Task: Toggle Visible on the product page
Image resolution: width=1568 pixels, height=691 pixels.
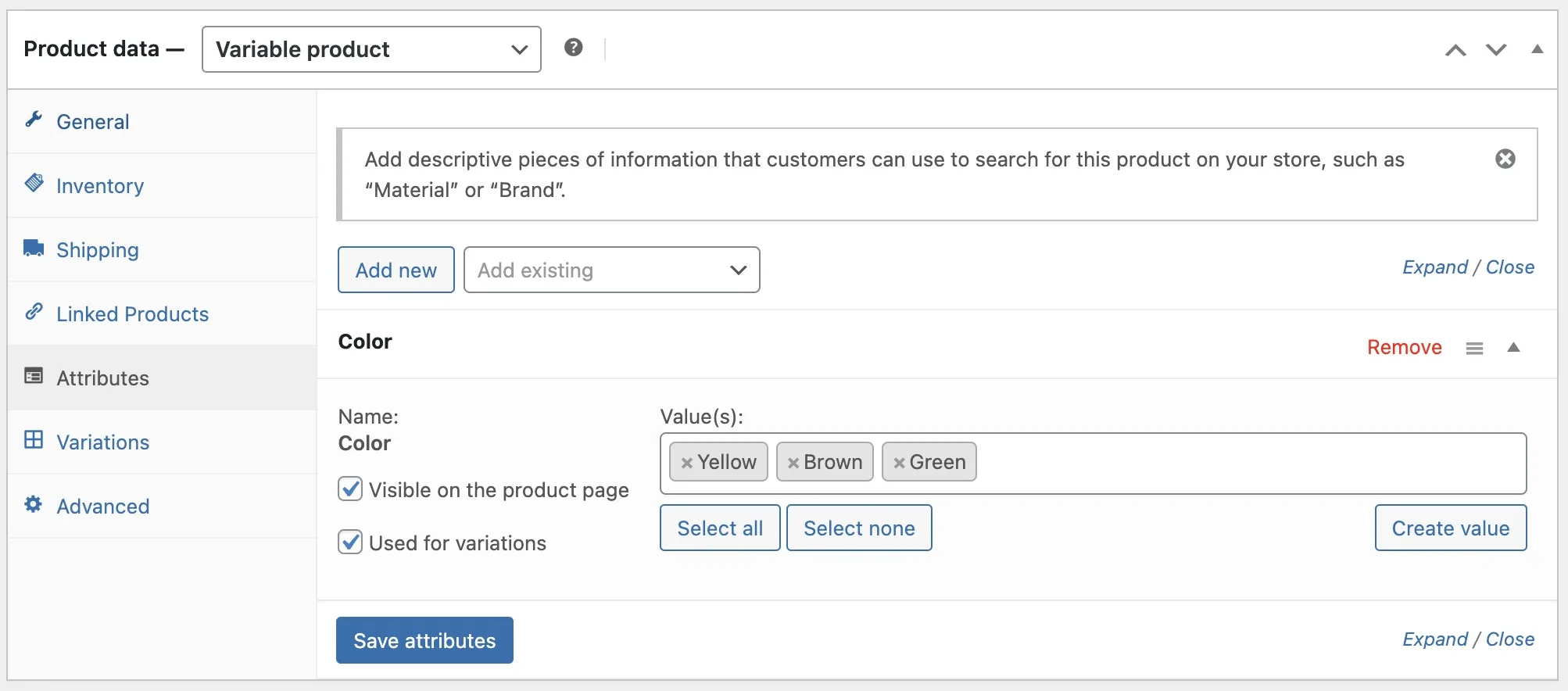Action: (x=350, y=489)
